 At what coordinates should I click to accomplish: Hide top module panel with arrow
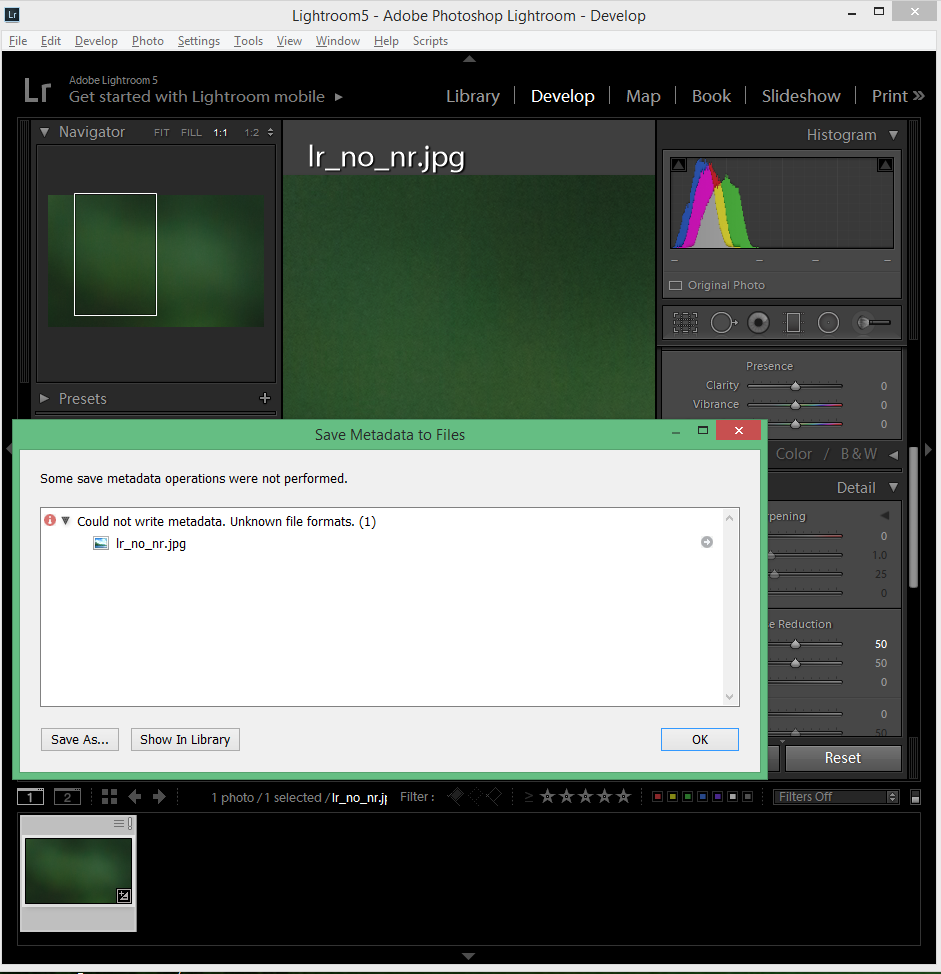(x=470, y=59)
